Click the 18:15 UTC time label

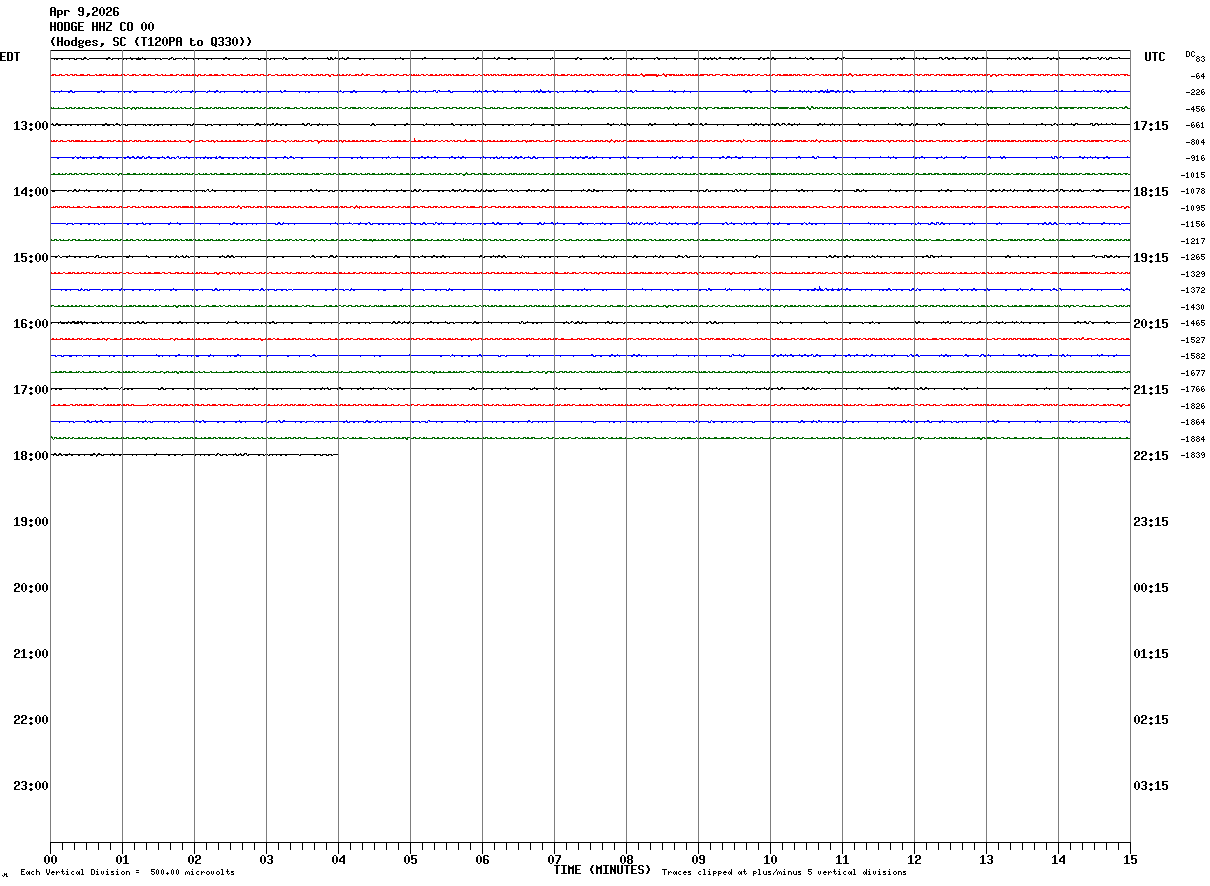point(1151,192)
